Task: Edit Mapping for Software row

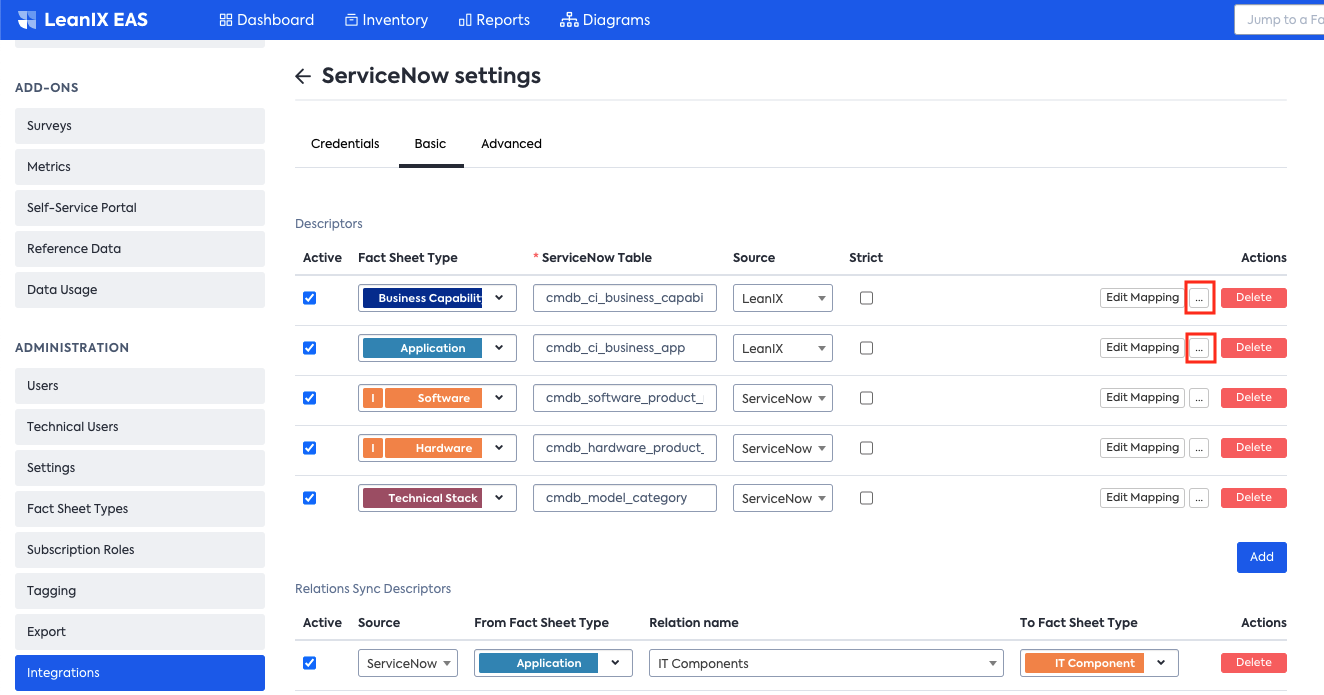Action: tap(1142, 398)
